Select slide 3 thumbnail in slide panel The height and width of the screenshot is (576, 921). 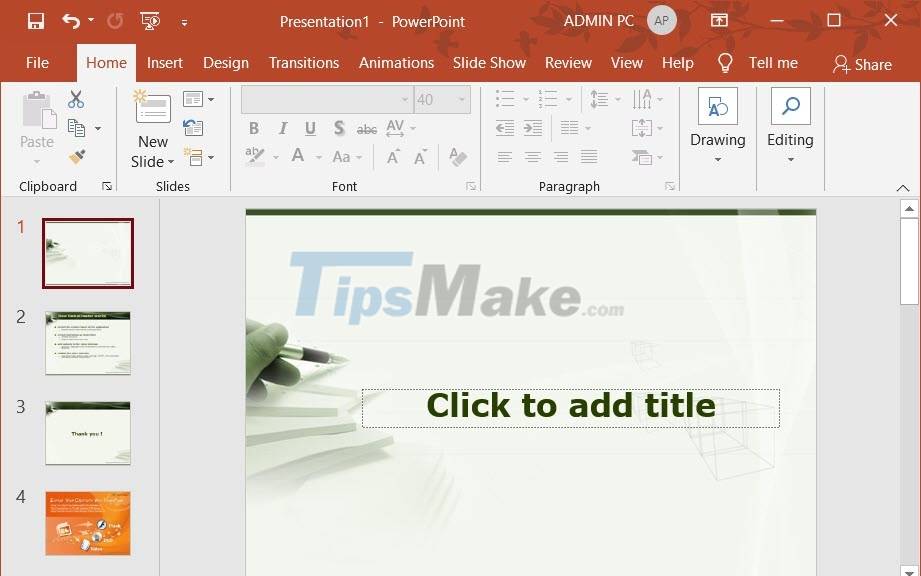[88, 433]
